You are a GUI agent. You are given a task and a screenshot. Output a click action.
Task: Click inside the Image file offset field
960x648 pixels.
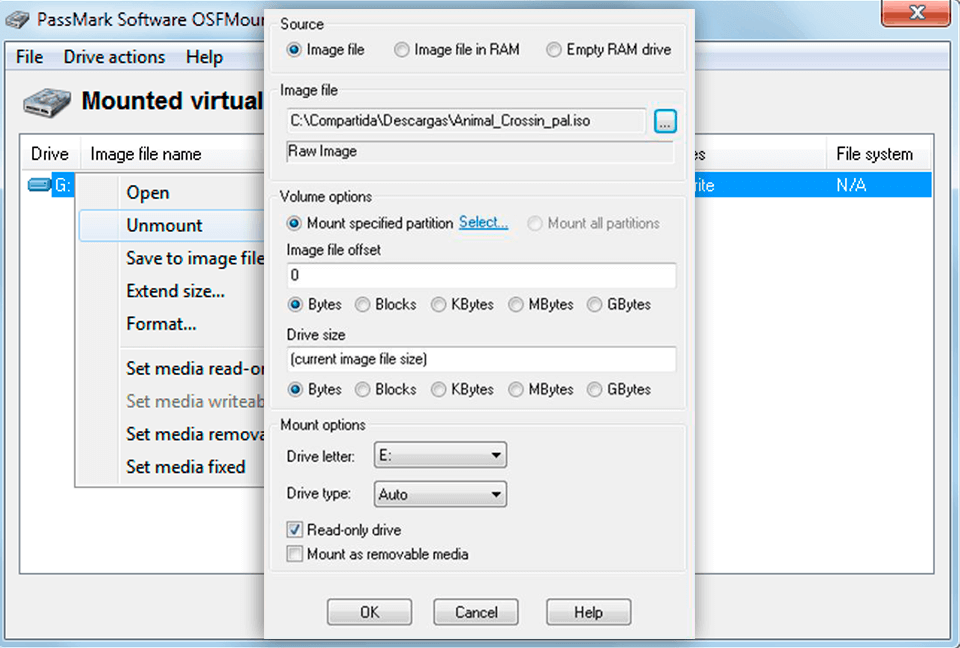[x=480, y=275]
